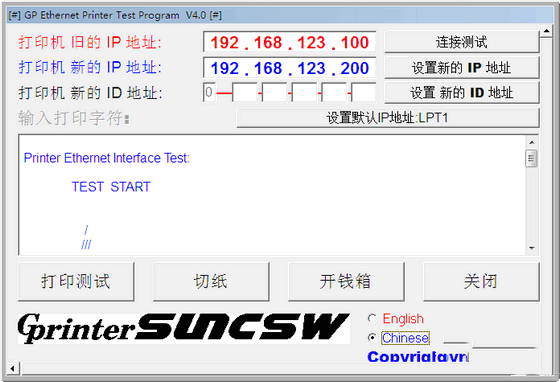Click the fourth ID address box
This screenshot has height=382, width=560.
point(304,93)
